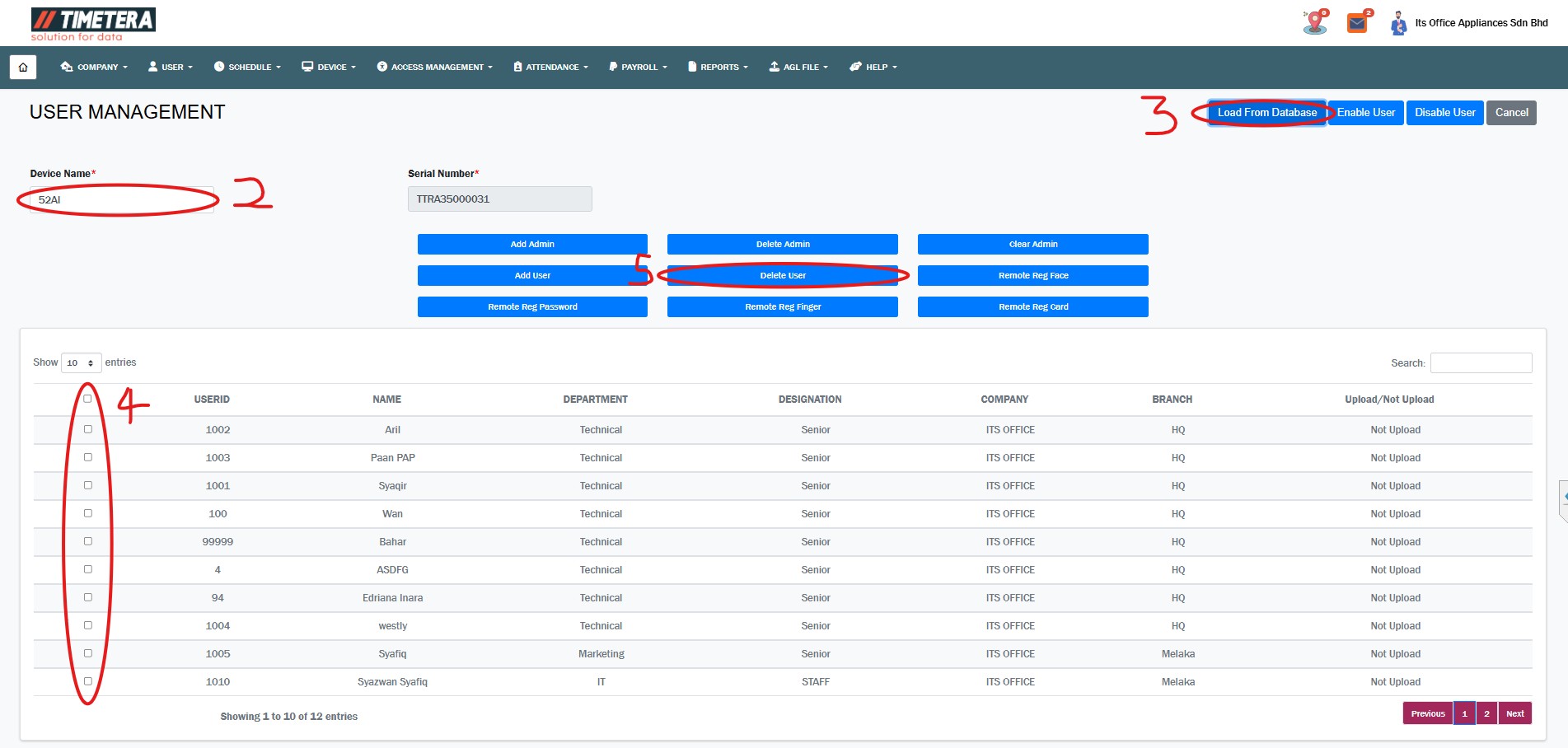Toggle the select-all header checkbox
1568x748 pixels.
[88, 399]
